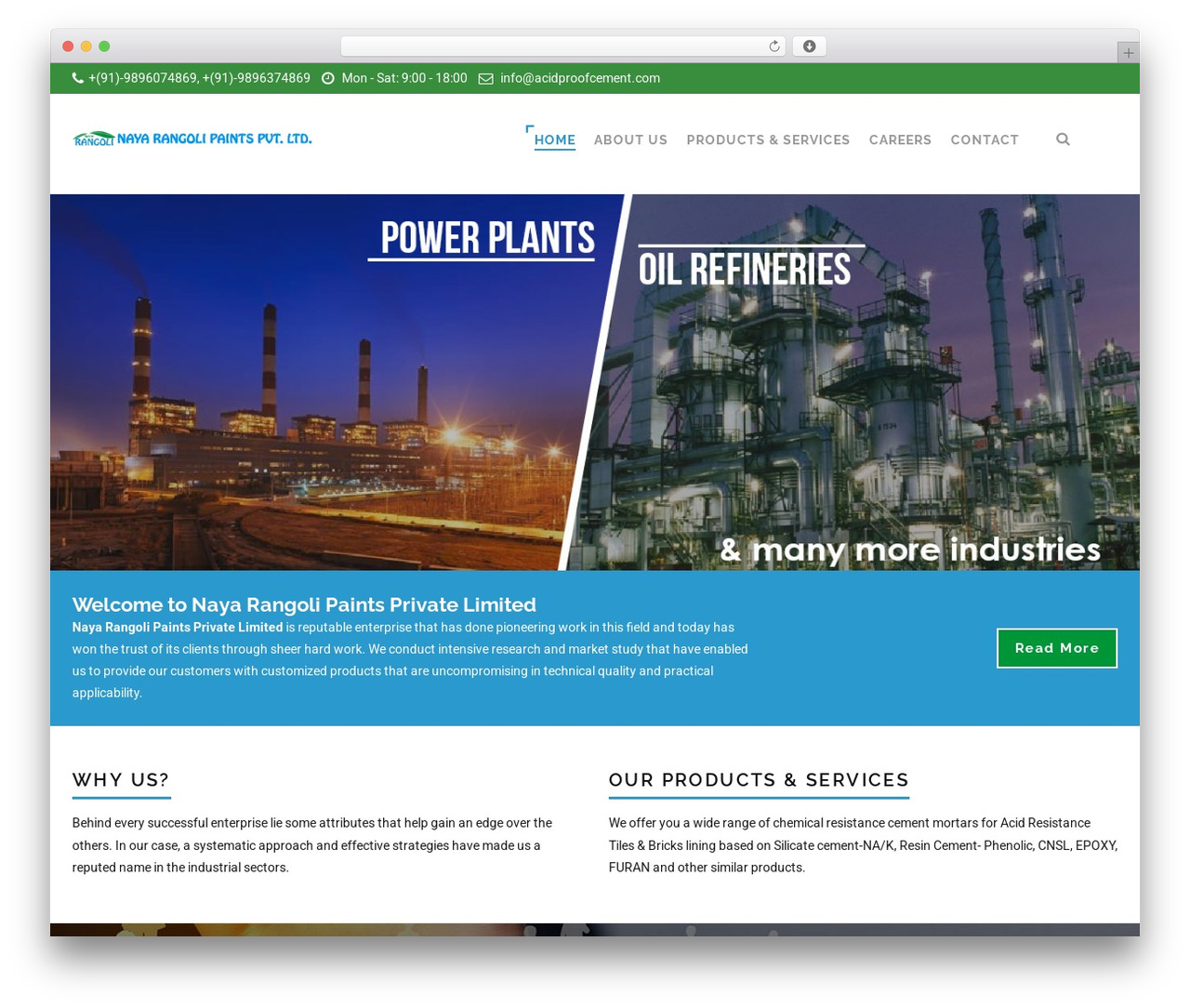Click the Why Us? heading

(121, 780)
